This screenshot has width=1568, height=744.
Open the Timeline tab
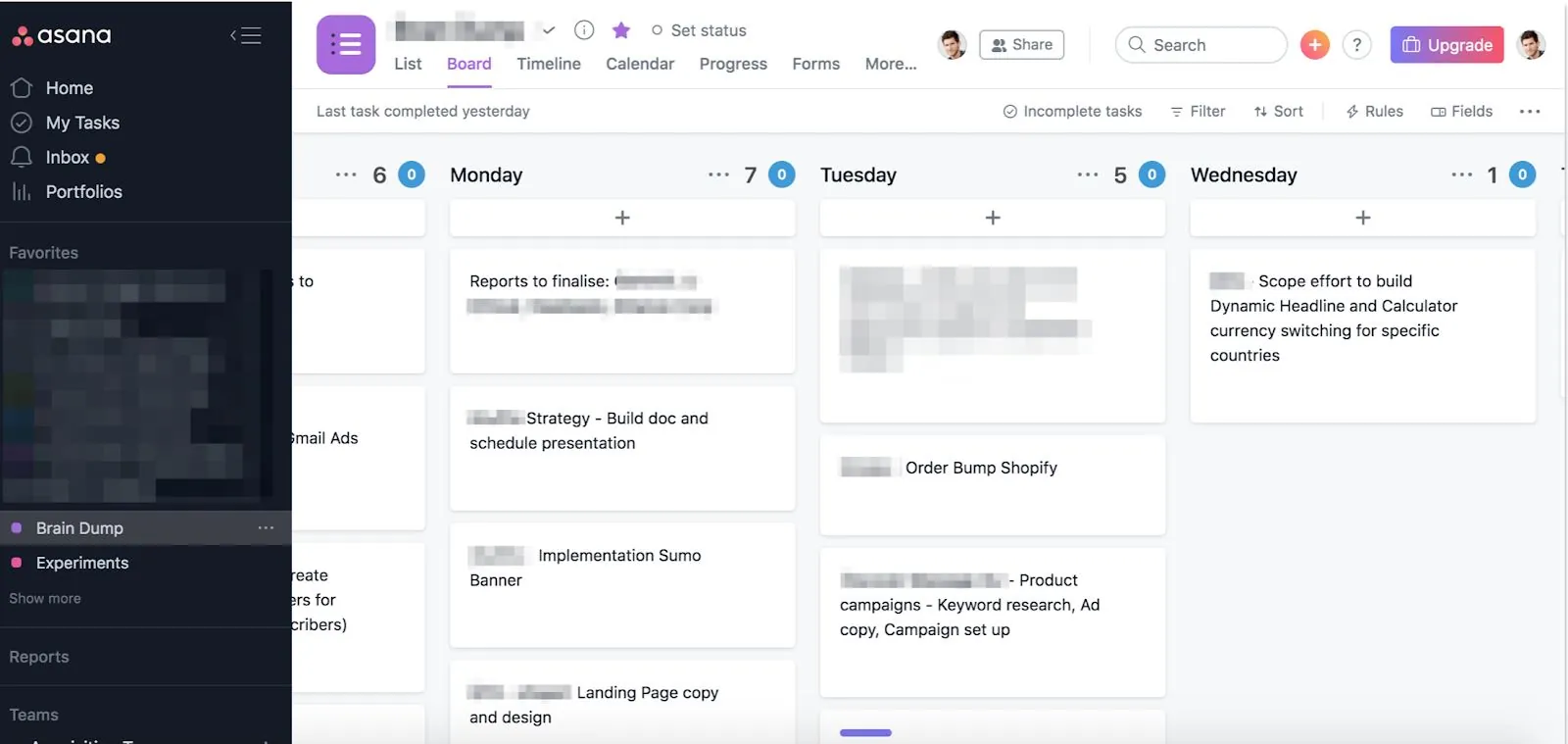(549, 64)
